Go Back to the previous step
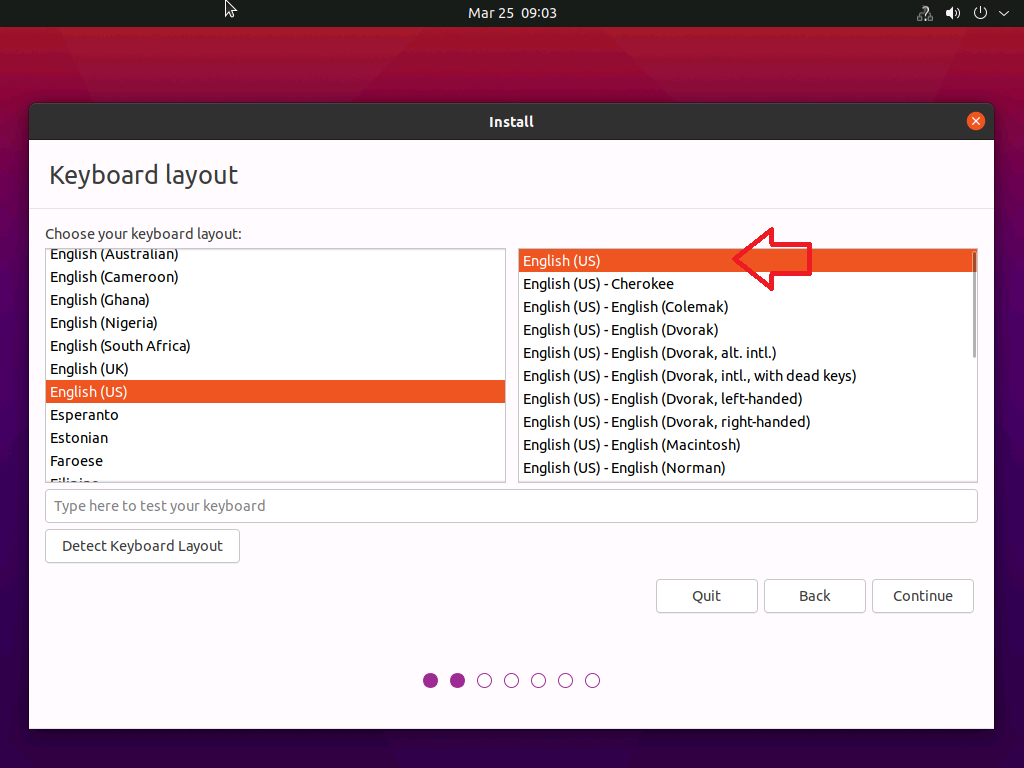Screen dimensions: 1024x768 pos(814,596)
